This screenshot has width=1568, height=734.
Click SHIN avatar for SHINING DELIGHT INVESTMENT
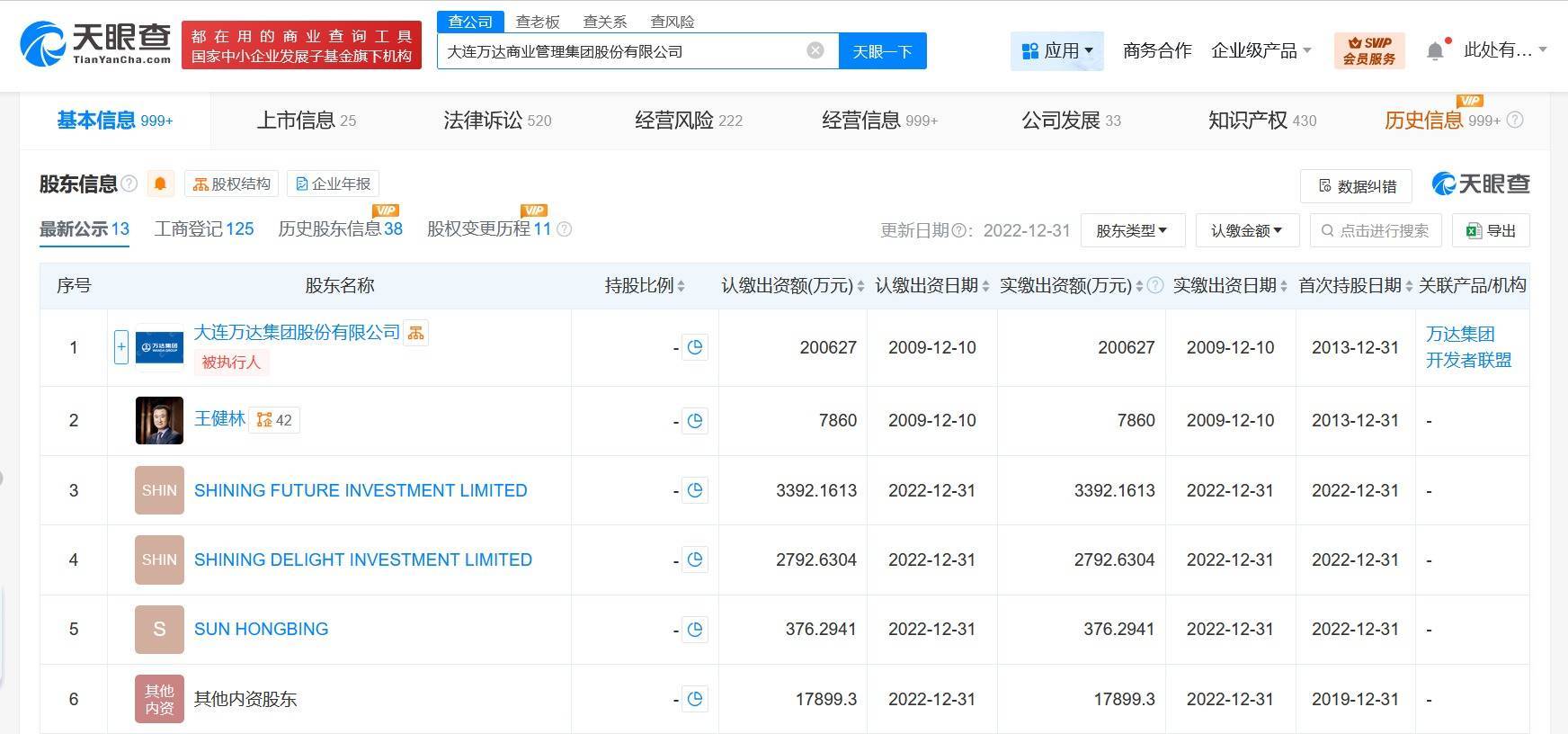point(159,559)
